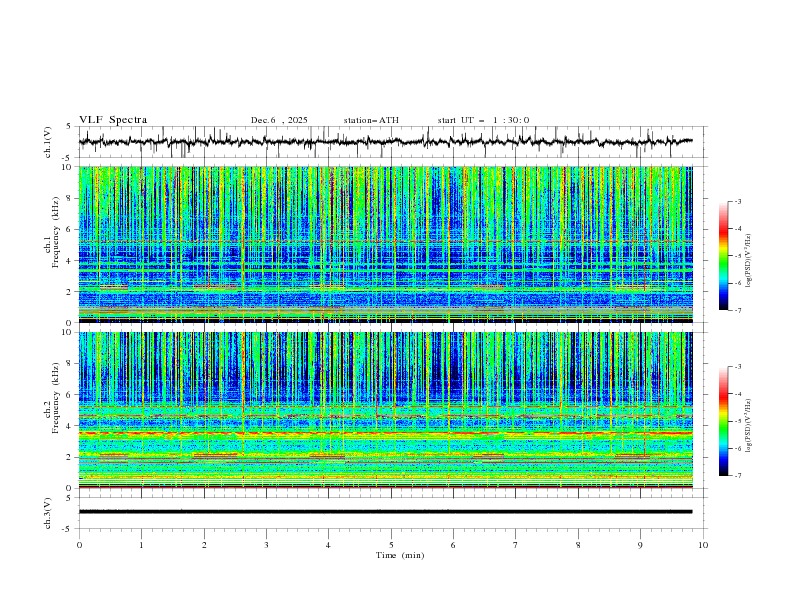Click the ch.1 waveform trace panel

coord(393,142)
